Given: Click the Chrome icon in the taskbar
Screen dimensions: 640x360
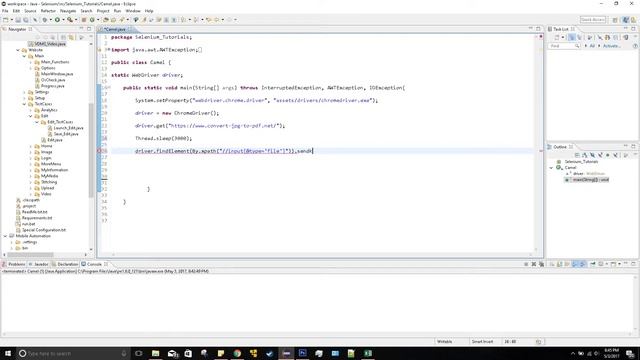Looking at the screenshot, I should click(237, 353).
